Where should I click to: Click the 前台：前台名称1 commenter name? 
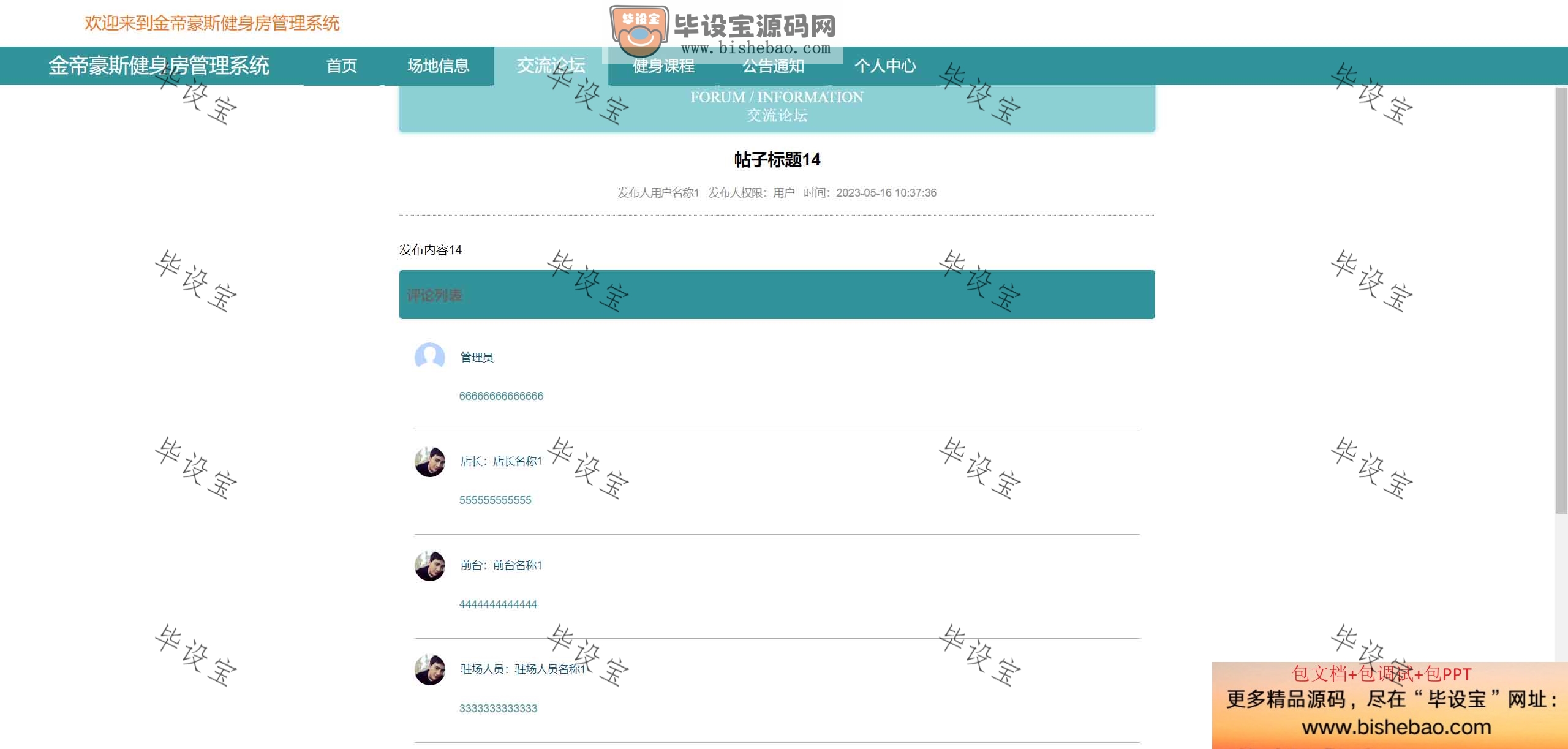pos(501,565)
